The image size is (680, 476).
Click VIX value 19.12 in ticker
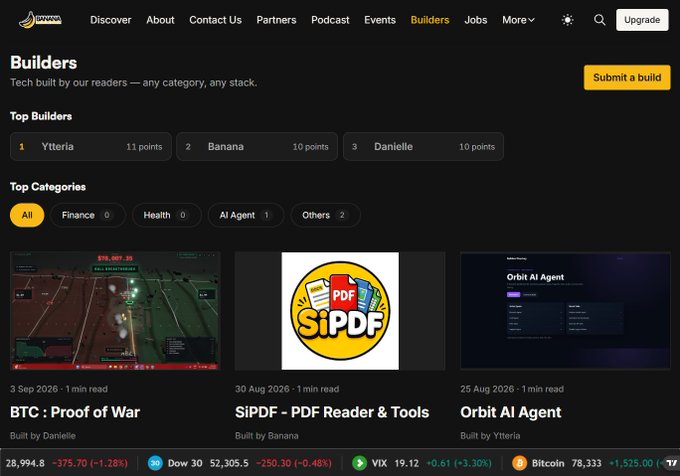(407, 463)
